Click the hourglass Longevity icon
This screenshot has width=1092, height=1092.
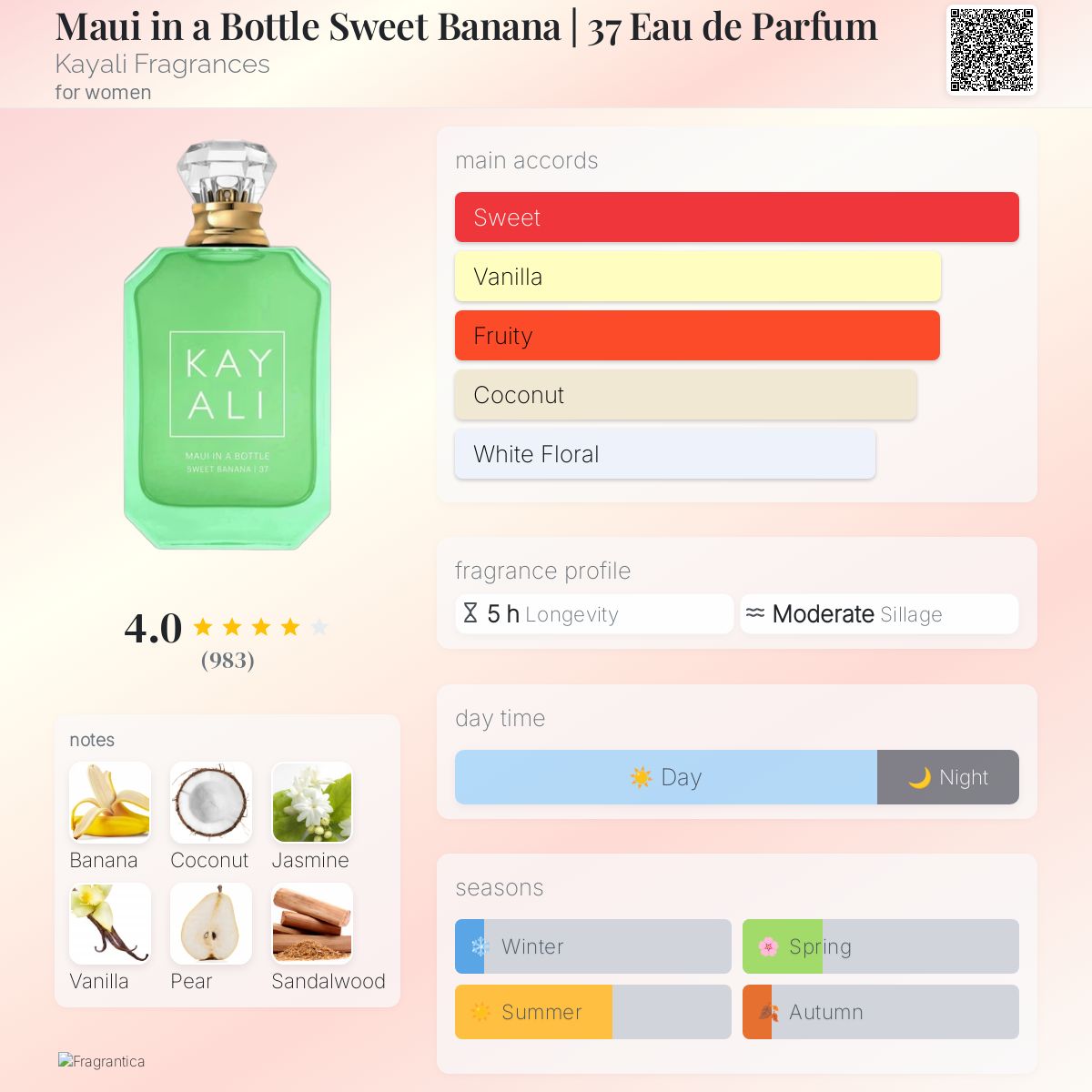(470, 613)
